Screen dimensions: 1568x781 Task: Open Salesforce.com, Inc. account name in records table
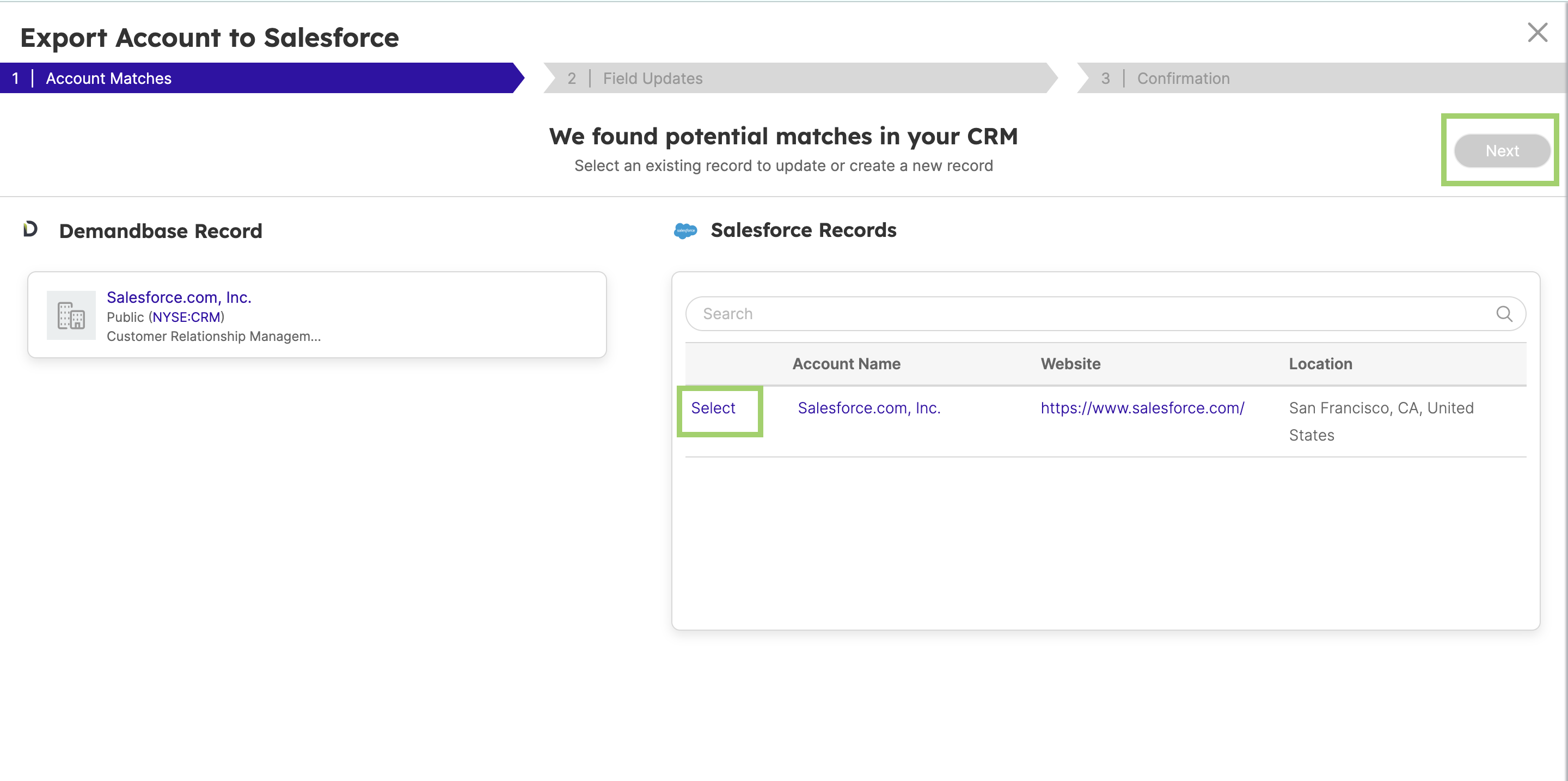(x=868, y=408)
